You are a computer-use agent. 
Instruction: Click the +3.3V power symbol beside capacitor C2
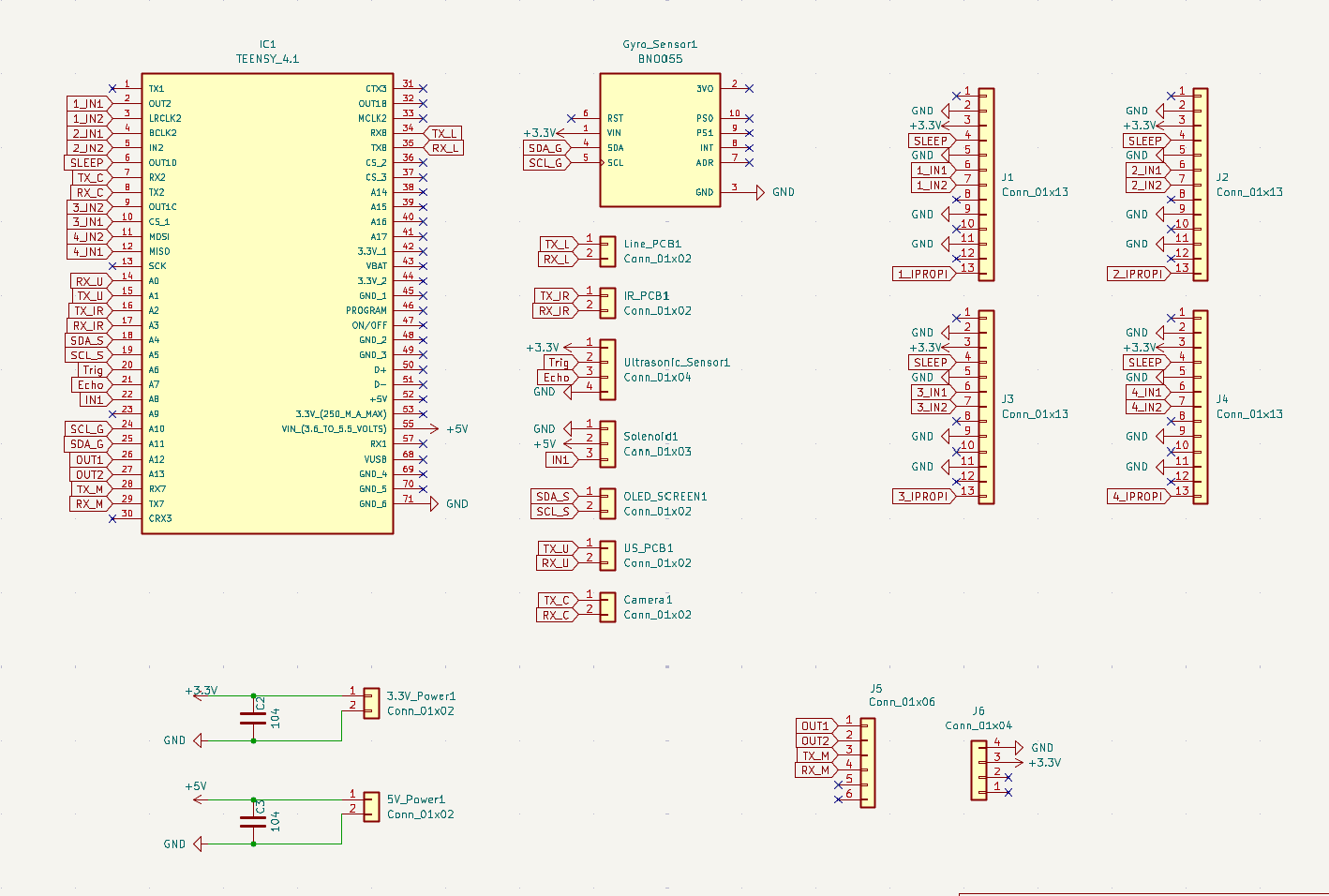pos(202,692)
